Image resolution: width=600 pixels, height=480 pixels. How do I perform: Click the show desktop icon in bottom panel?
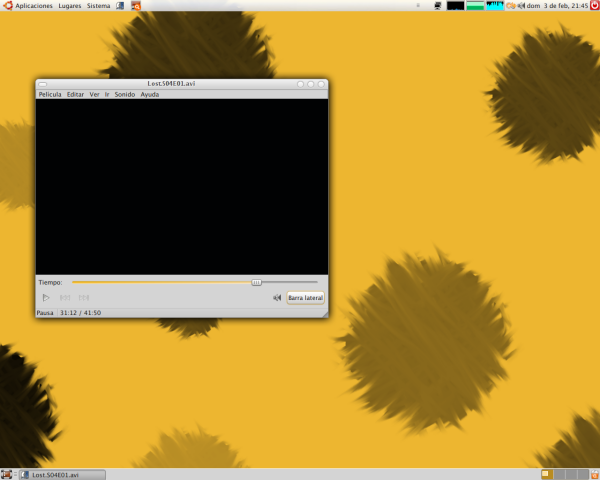pyautogui.click(x=7, y=475)
